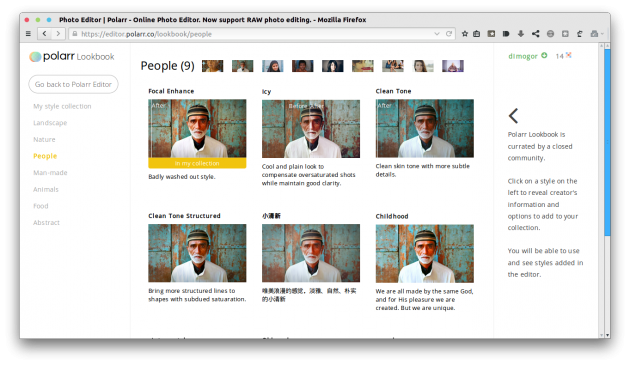Click the scrollbar down arrow at bottom right

click(608, 335)
